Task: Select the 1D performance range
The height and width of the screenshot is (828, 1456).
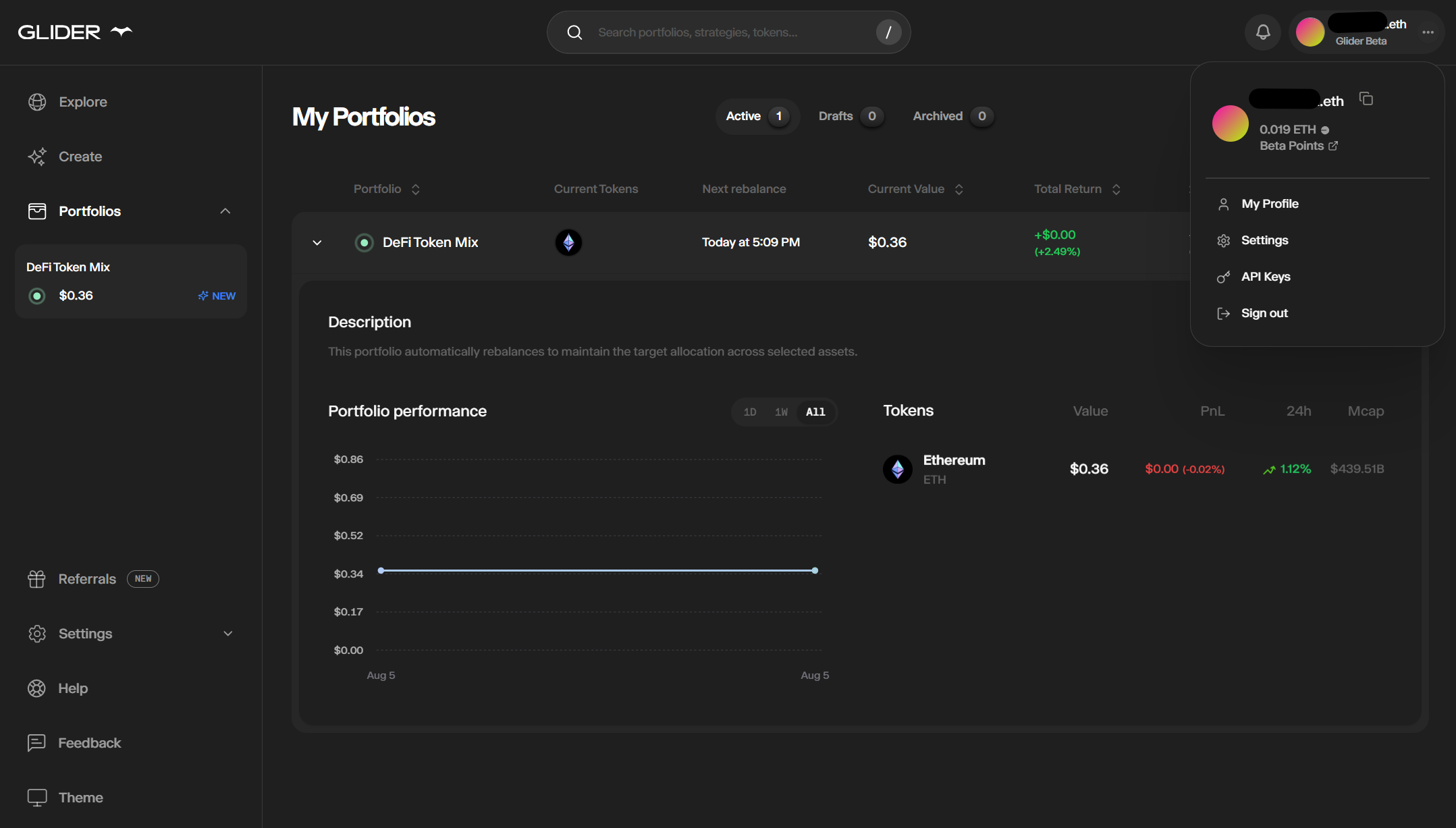Action: coord(750,412)
